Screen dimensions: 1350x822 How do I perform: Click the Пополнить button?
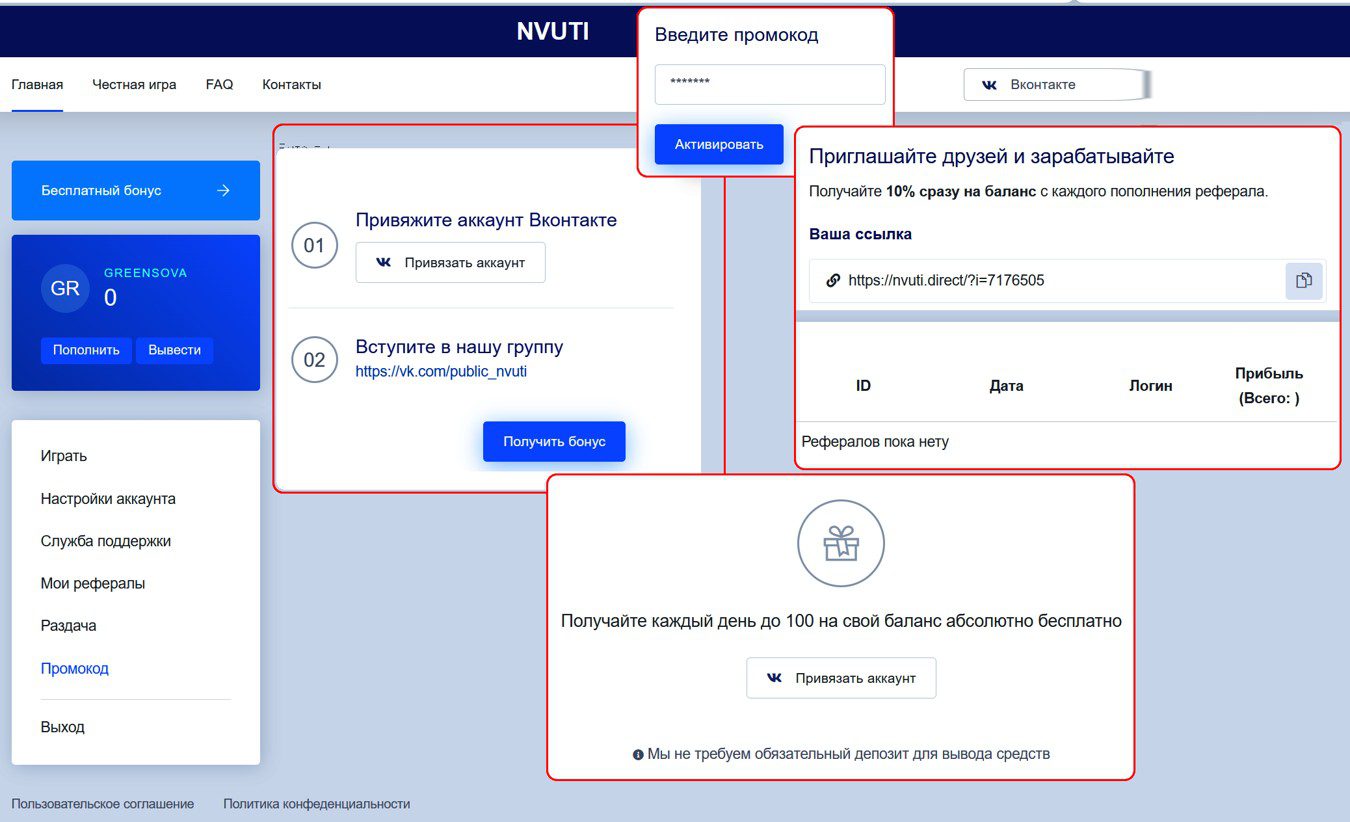pos(86,350)
